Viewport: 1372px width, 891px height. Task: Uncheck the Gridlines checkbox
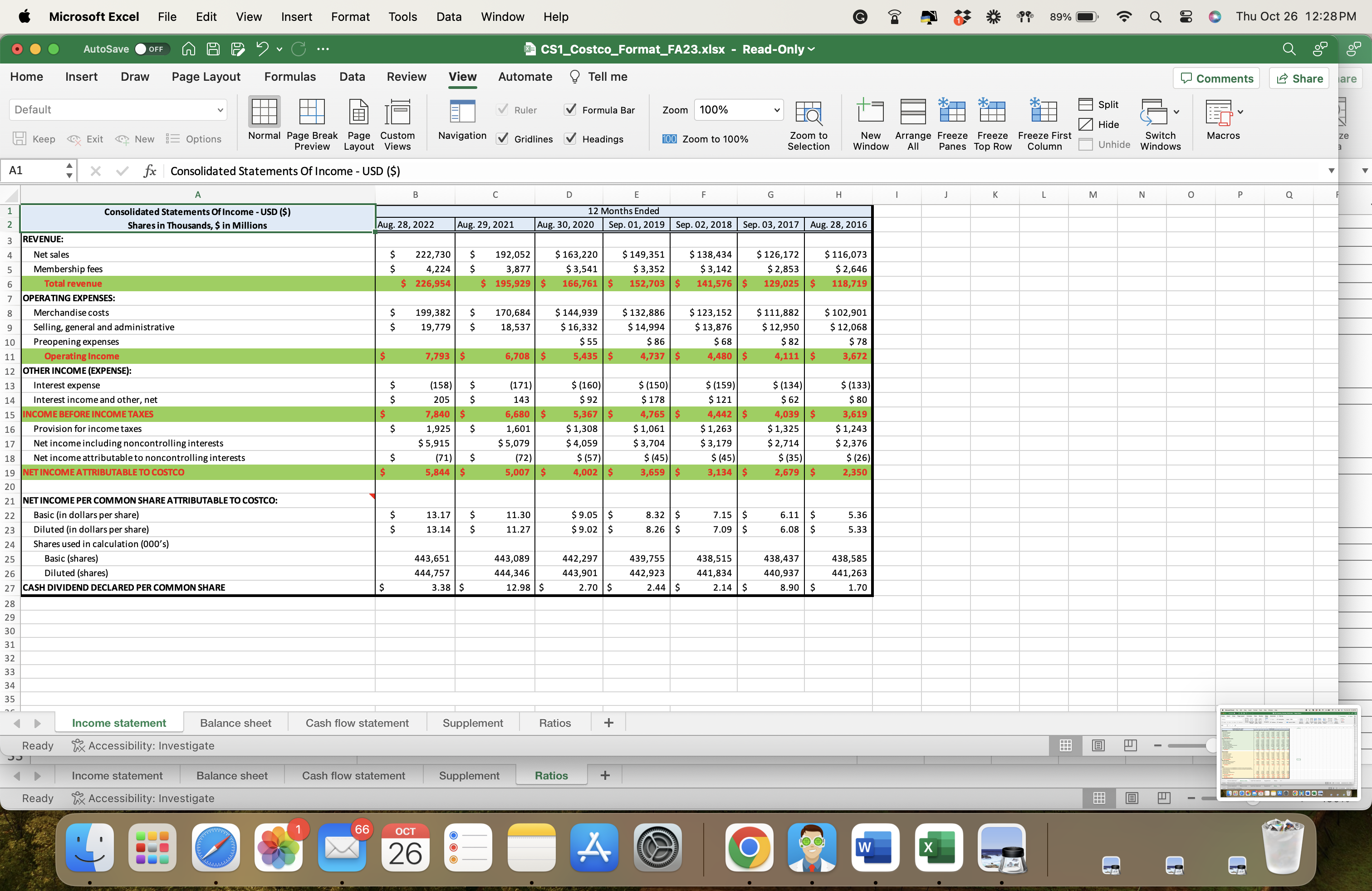pyautogui.click(x=502, y=138)
